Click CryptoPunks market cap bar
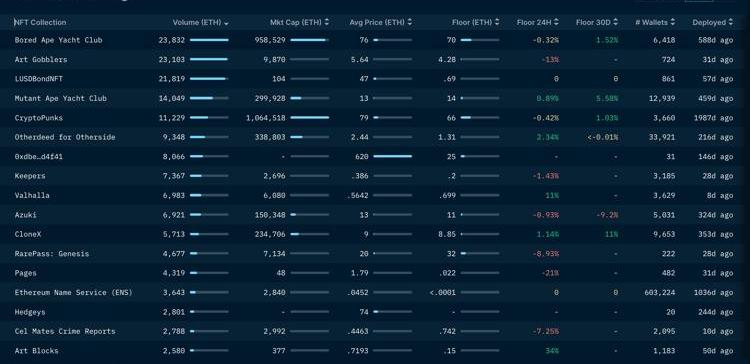Image resolution: width=750 pixels, height=364 pixels. [x=309, y=118]
